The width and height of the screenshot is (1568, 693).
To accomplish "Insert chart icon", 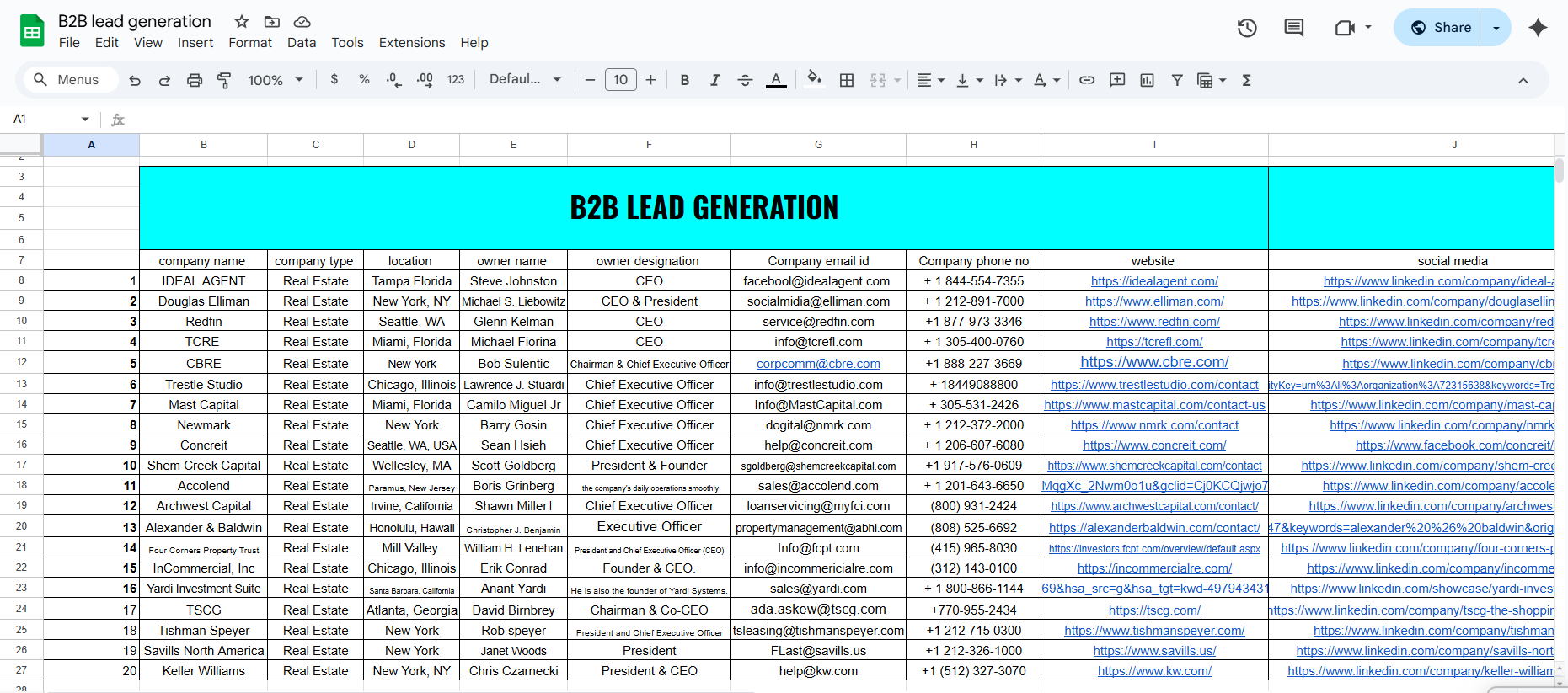I will (1147, 80).
